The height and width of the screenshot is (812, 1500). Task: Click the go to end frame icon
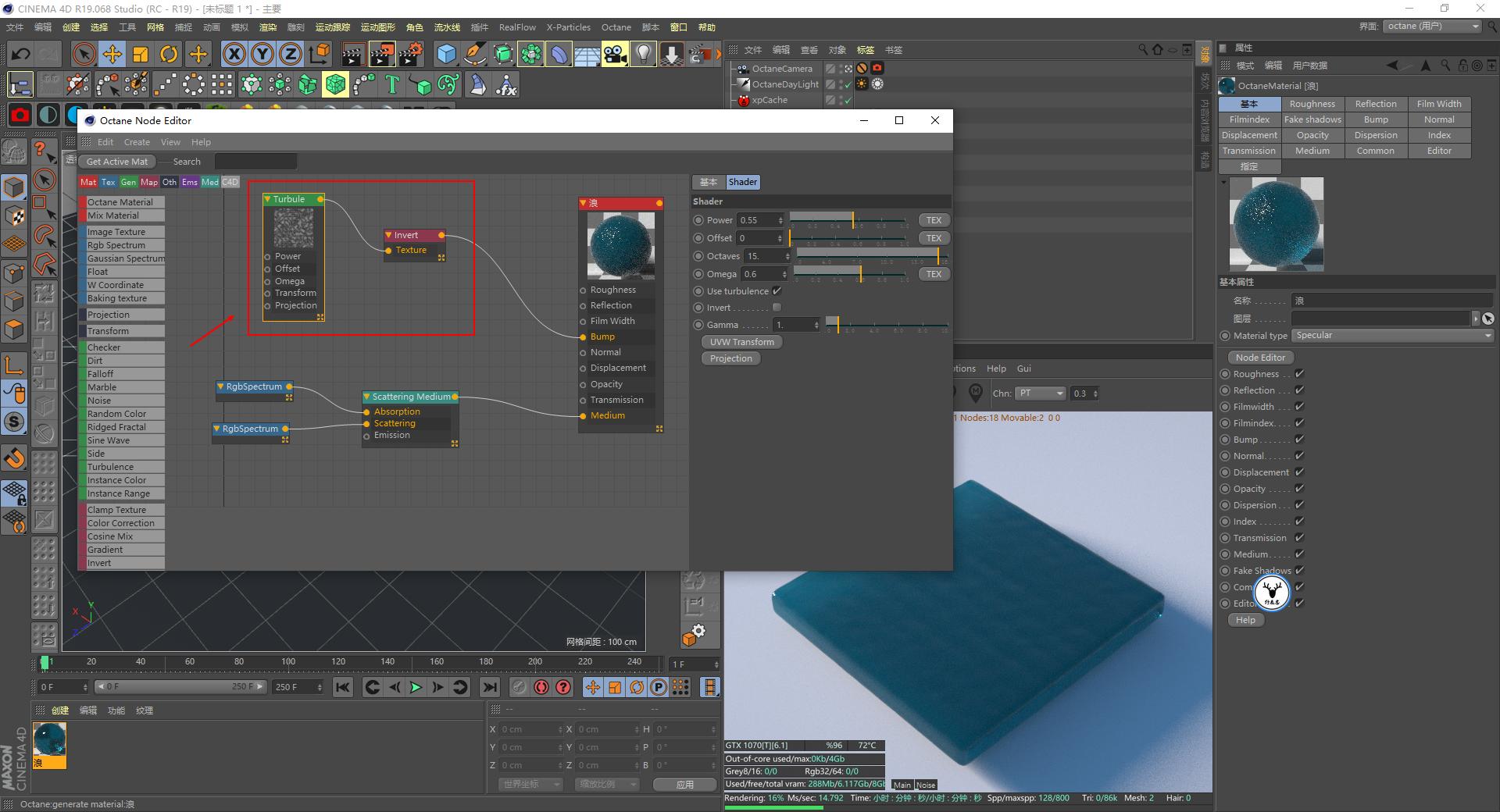point(489,687)
